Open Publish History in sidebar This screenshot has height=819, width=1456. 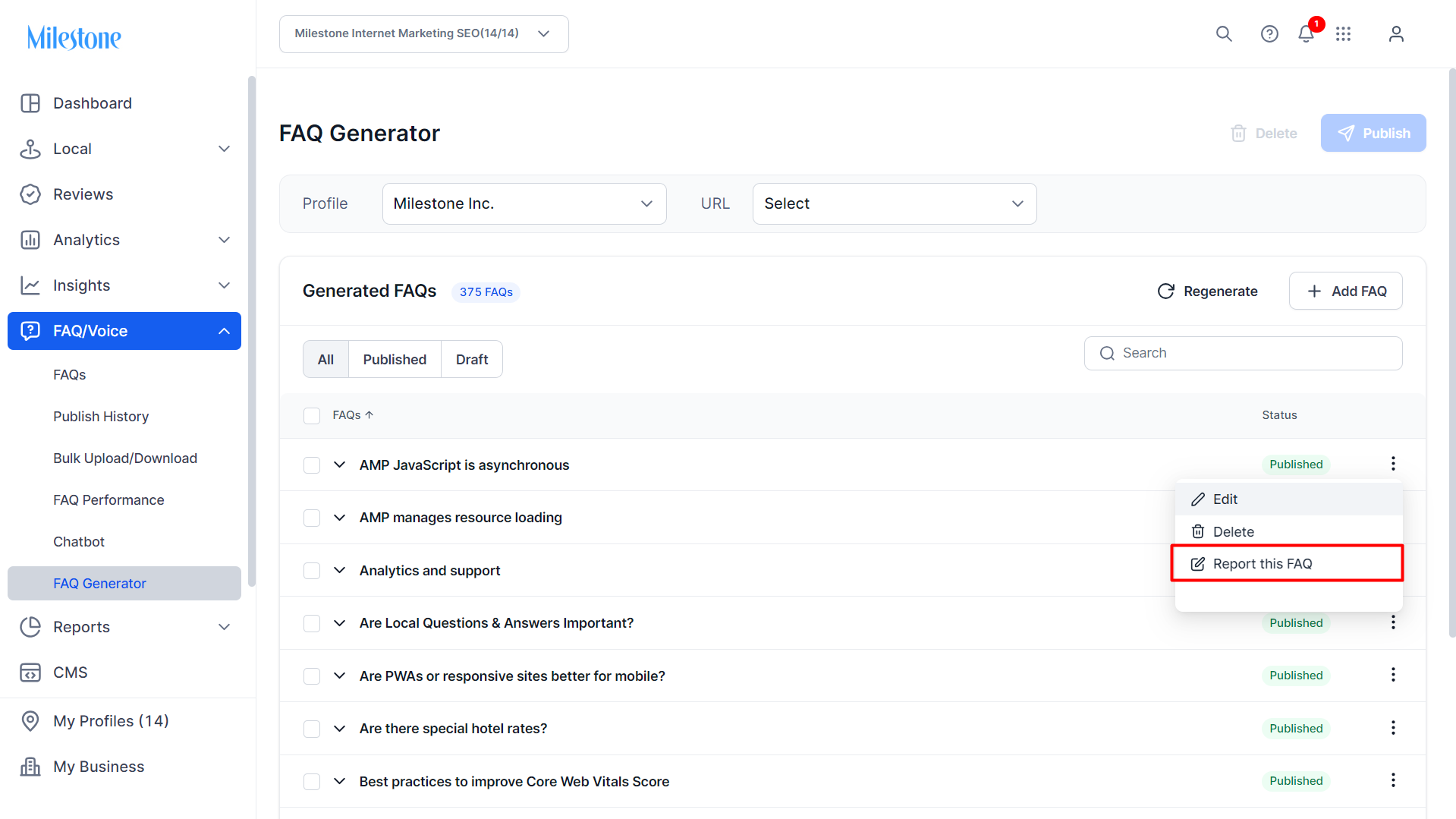pos(101,416)
